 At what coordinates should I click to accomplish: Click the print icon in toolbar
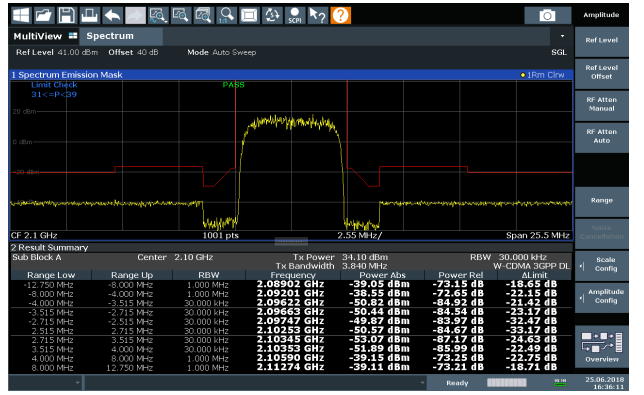(89, 15)
